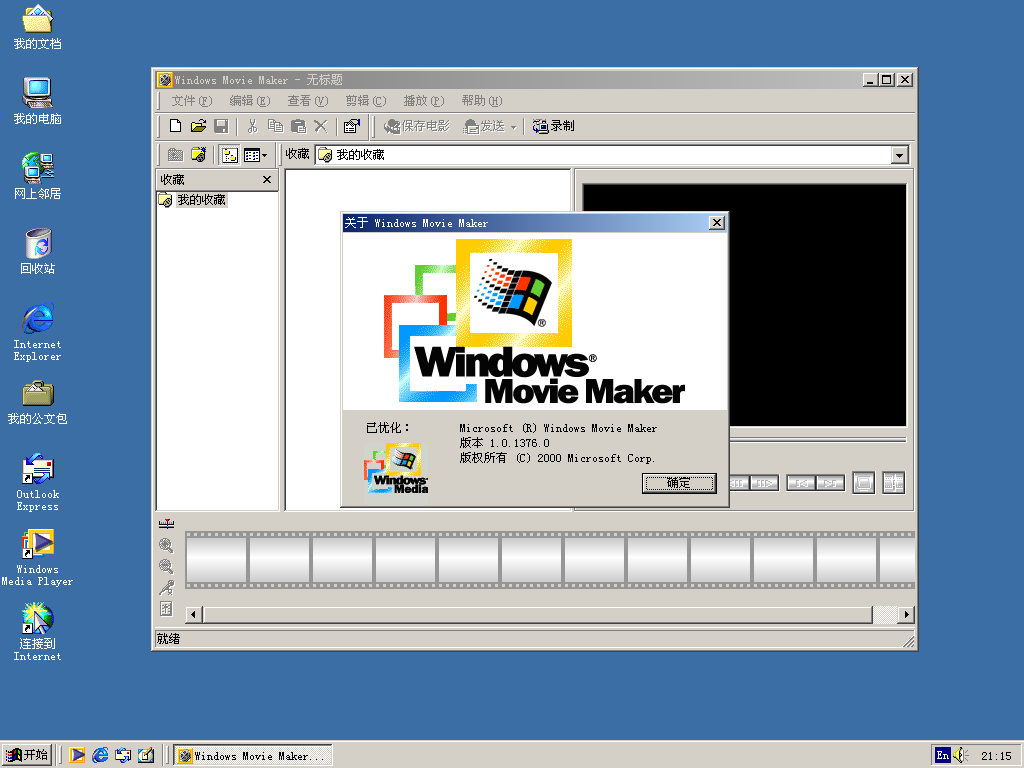The image size is (1024, 768).
Task: Click the Internet Explorer quick launch icon
Action: pyautogui.click(x=100, y=755)
